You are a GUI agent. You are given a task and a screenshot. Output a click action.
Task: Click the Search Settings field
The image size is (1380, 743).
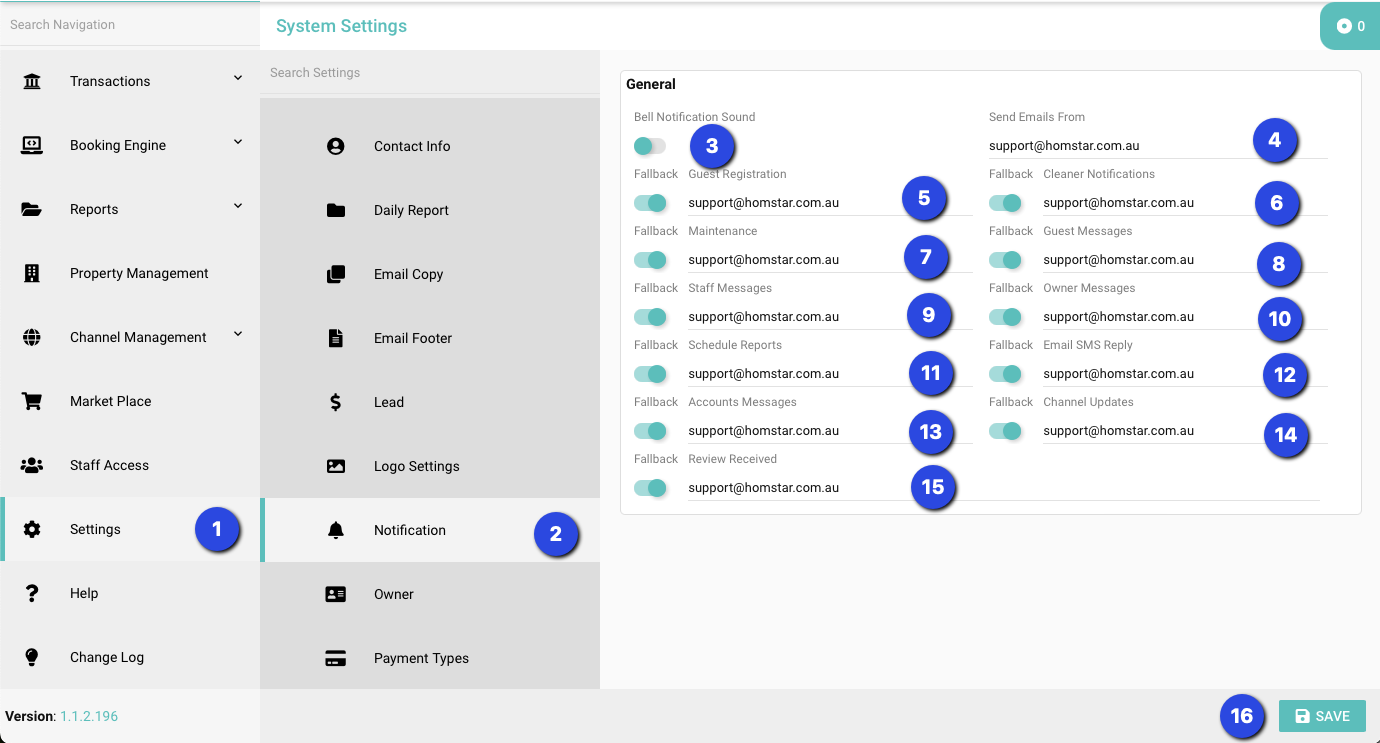(430, 73)
